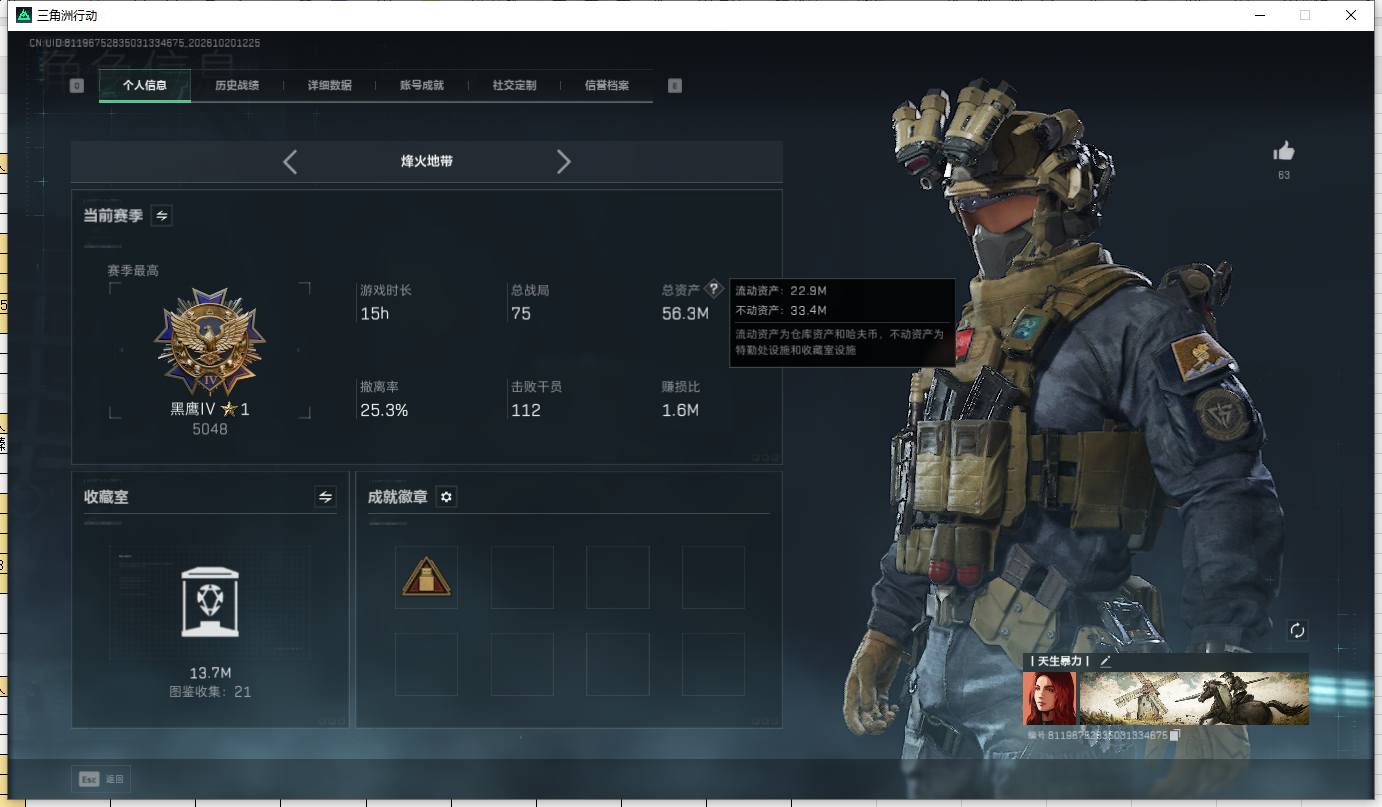Open the 黑鹰IV rank badge emblem

click(x=209, y=341)
